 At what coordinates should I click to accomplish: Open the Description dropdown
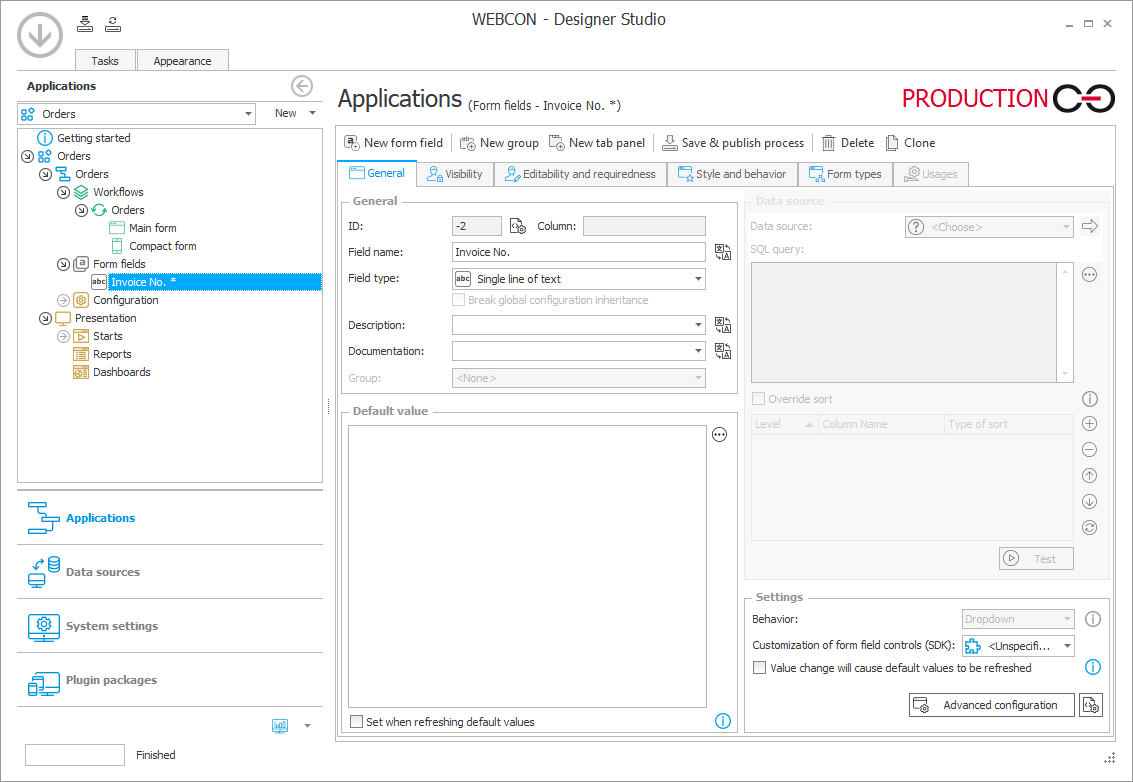698,325
